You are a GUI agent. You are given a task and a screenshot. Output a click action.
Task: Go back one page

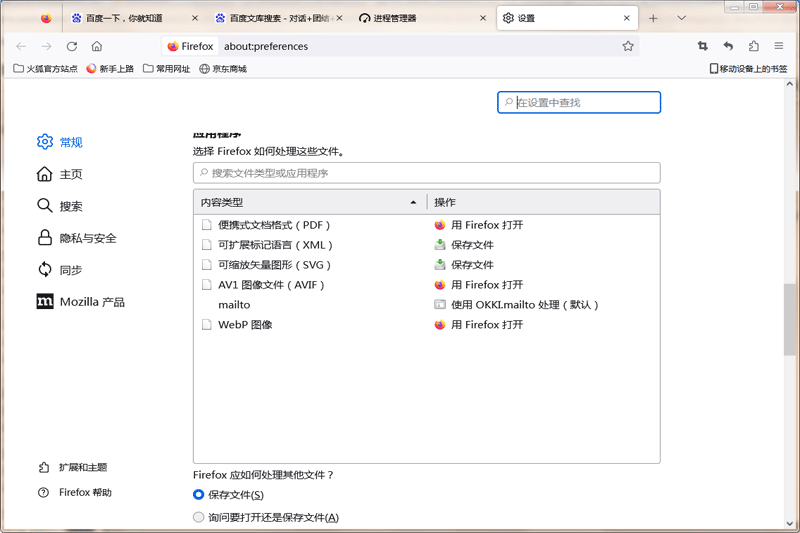(21, 46)
